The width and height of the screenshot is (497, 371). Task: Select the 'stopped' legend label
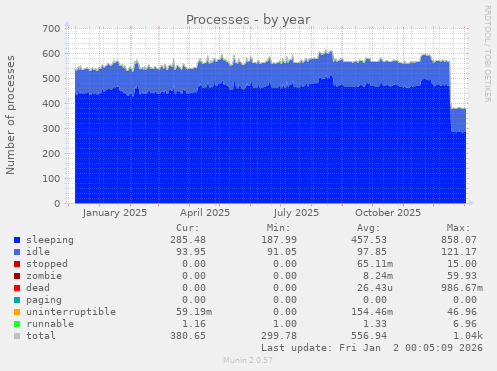(47, 264)
